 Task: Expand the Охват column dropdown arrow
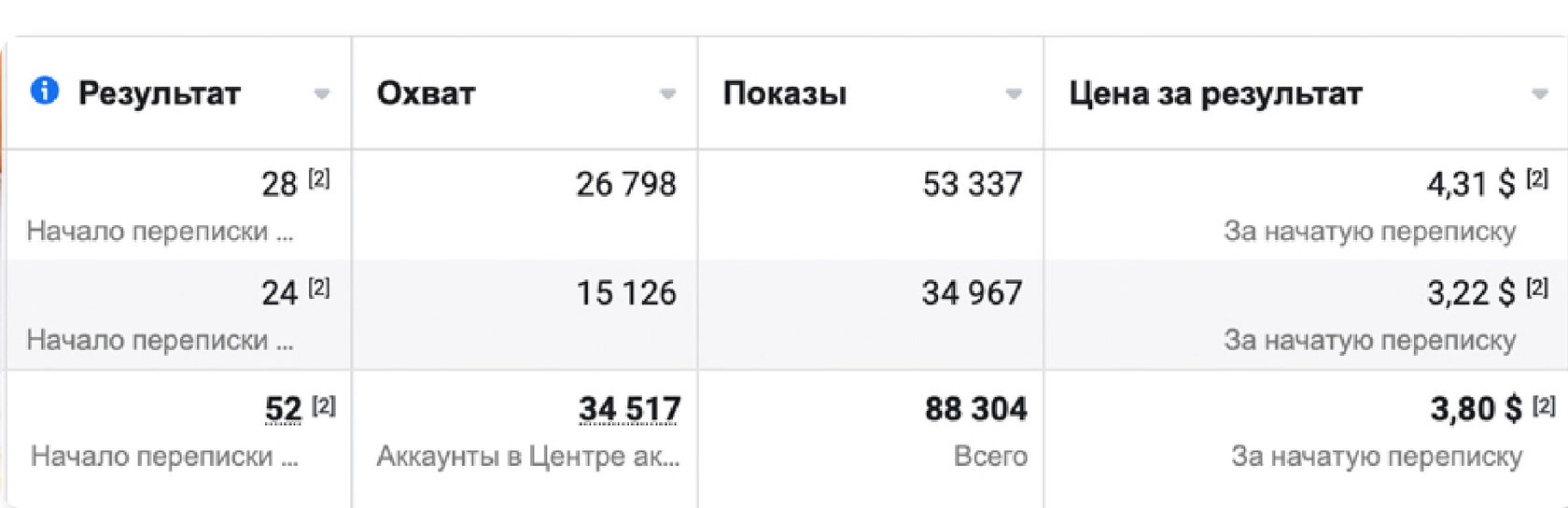pos(667,93)
